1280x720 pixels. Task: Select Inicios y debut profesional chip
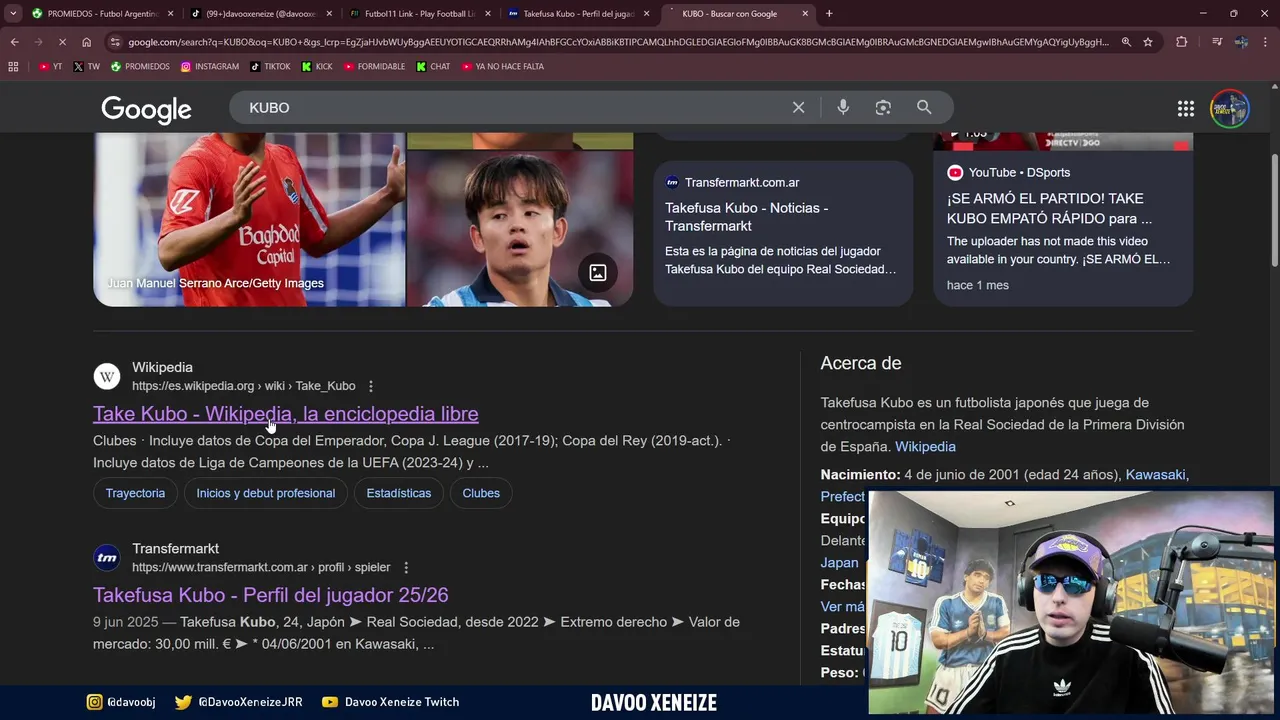point(265,493)
